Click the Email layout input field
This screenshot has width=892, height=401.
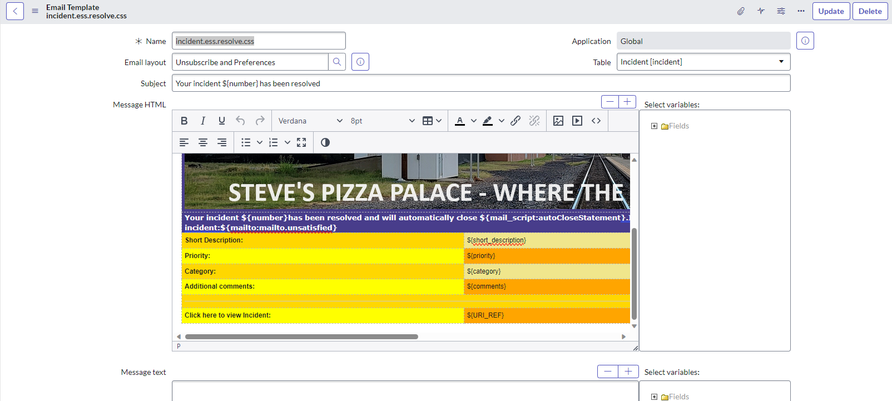[x=250, y=62]
